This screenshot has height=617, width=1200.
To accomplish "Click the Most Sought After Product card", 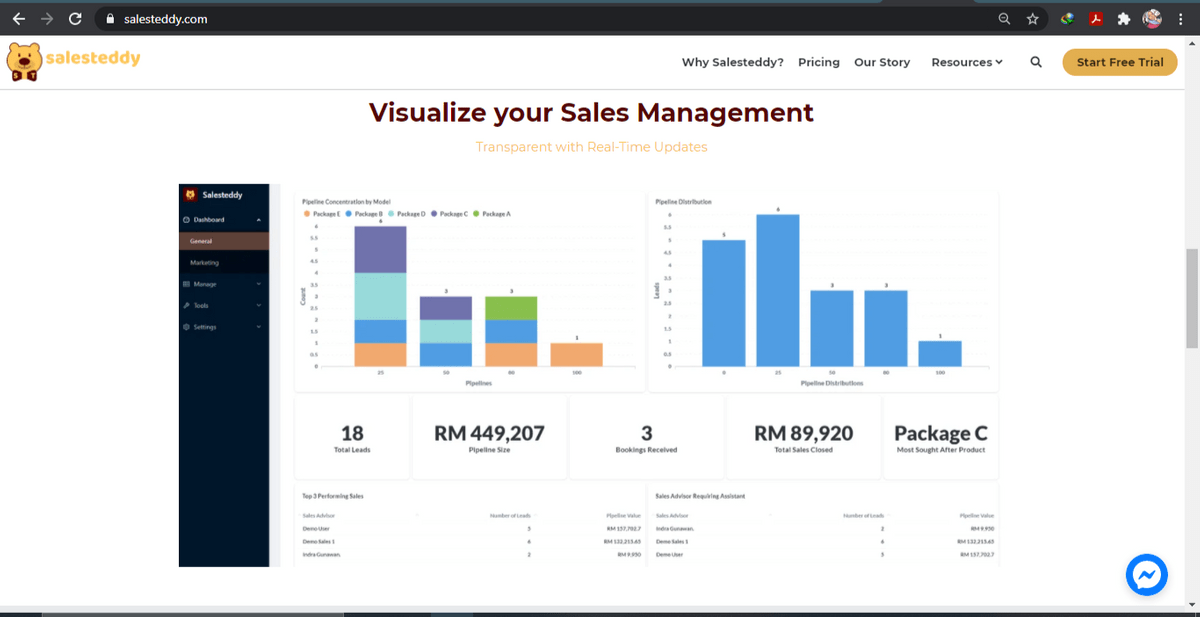I will point(941,438).
